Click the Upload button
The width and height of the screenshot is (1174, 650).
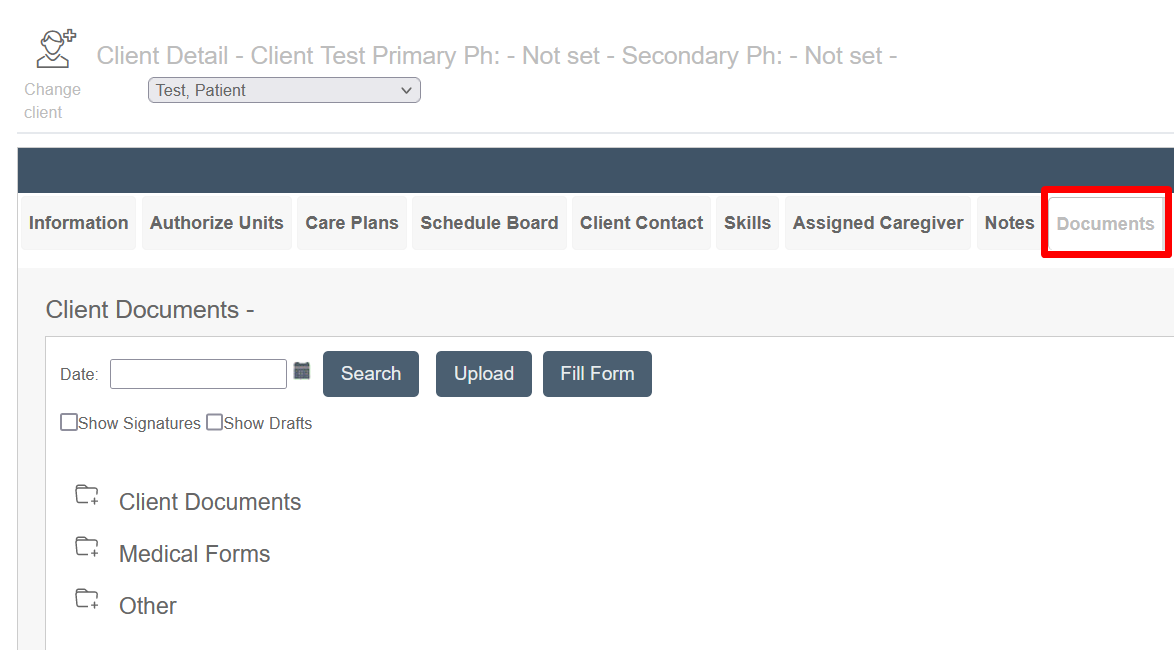(x=484, y=374)
